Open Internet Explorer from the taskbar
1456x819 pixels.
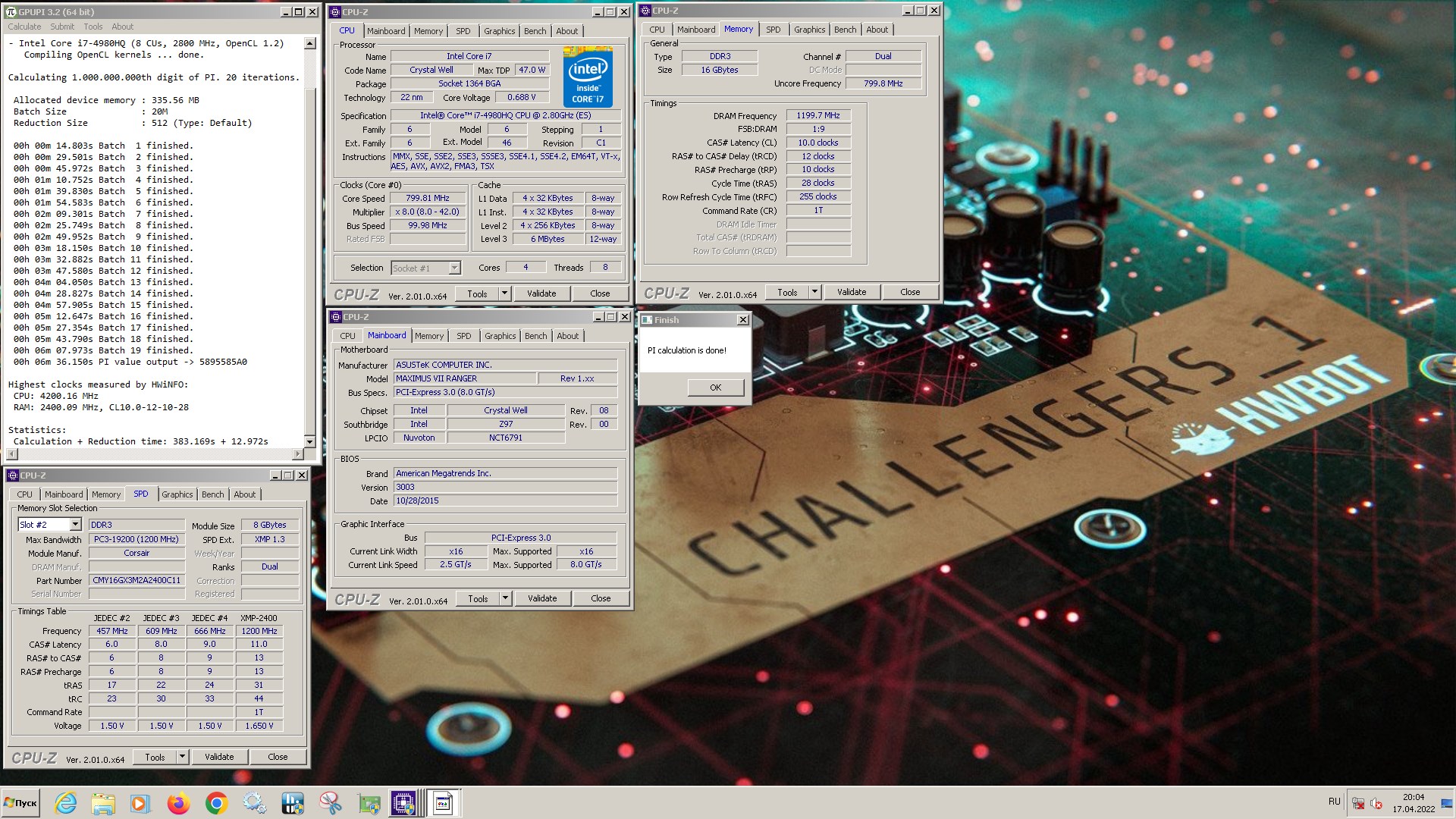pos(66,803)
